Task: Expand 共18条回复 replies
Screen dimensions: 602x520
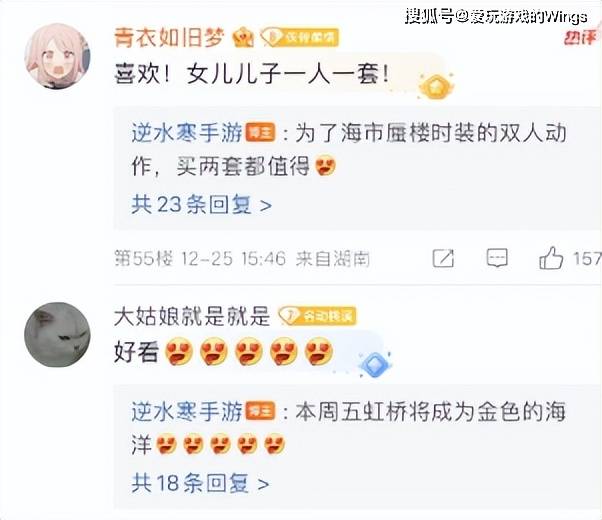Action: click(x=200, y=483)
